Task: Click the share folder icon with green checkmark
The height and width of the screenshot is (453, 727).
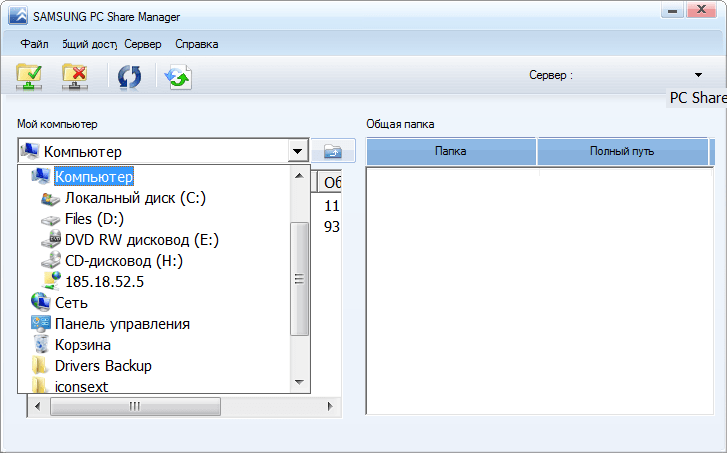Action: pyautogui.click(x=29, y=77)
